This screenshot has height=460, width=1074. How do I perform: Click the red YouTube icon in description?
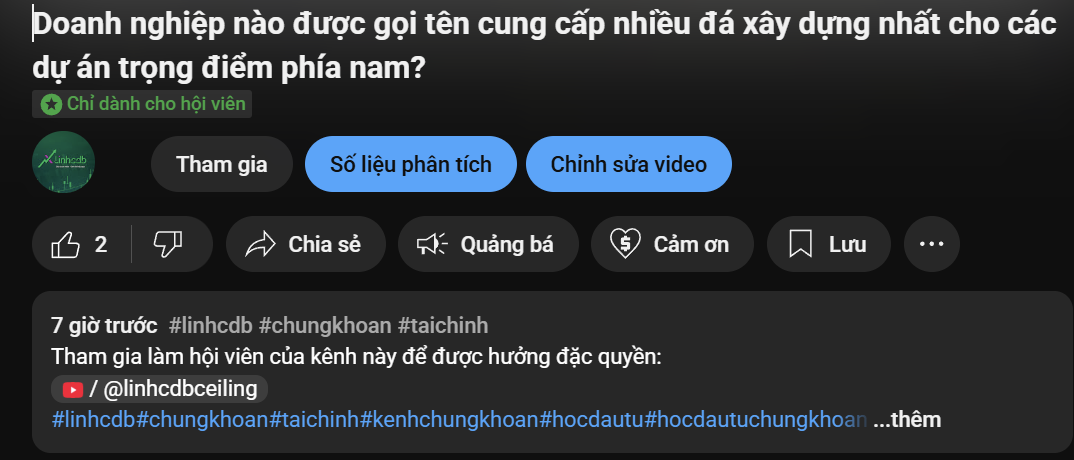click(x=73, y=389)
